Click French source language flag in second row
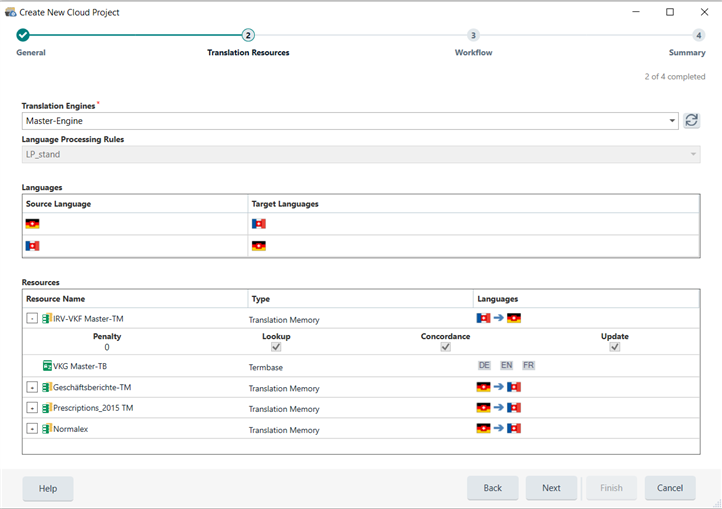722x509 pixels. pos(33,246)
